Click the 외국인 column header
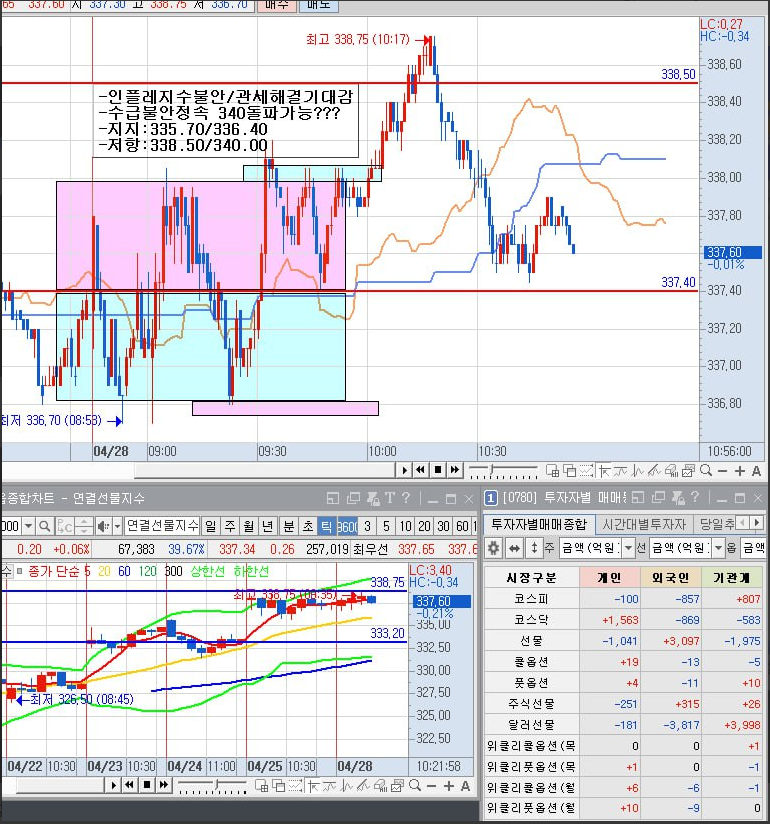 click(x=671, y=577)
